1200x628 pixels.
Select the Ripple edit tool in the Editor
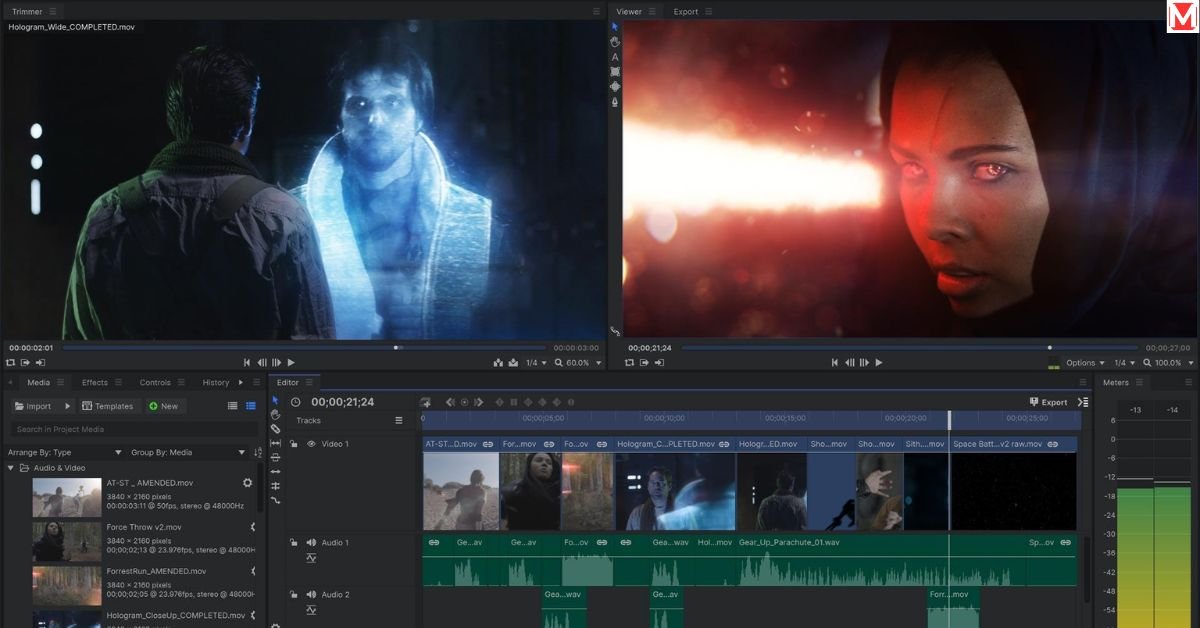276,471
